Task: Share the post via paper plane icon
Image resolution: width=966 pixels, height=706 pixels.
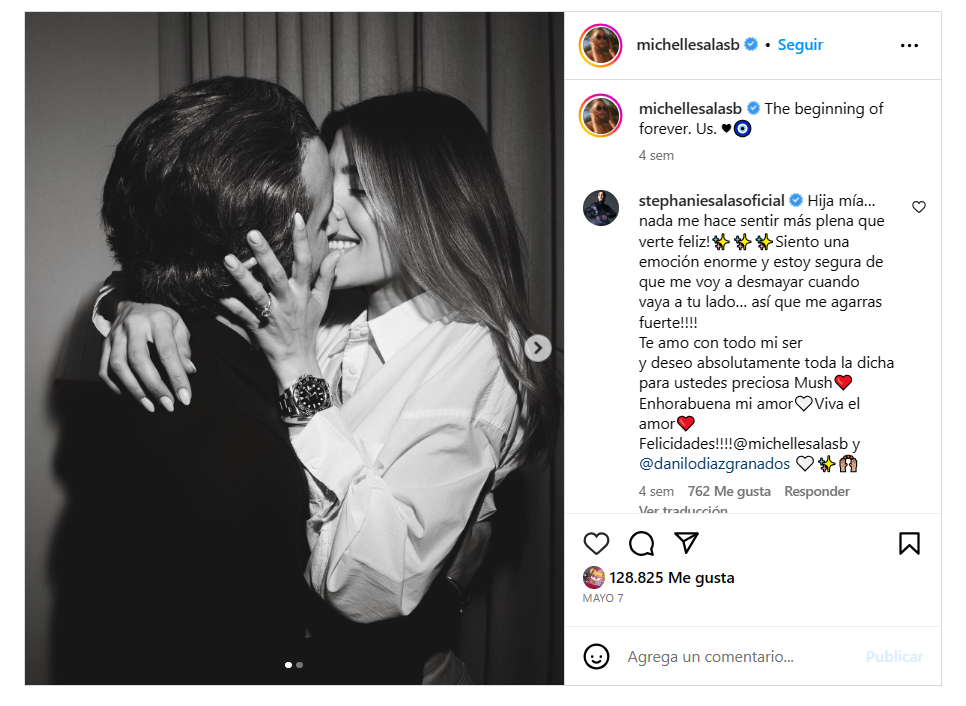Action: 686,543
